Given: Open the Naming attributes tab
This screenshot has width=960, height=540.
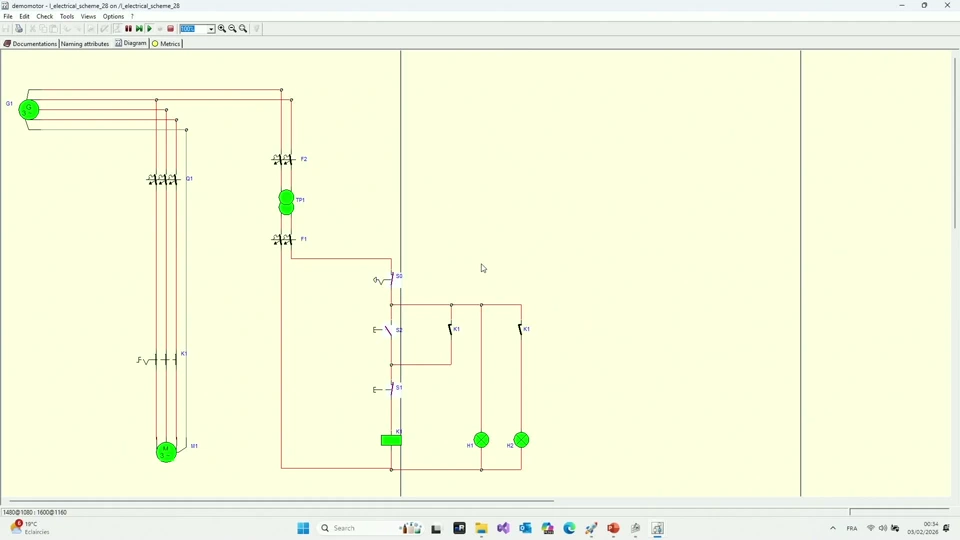Looking at the screenshot, I should [x=85, y=43].
